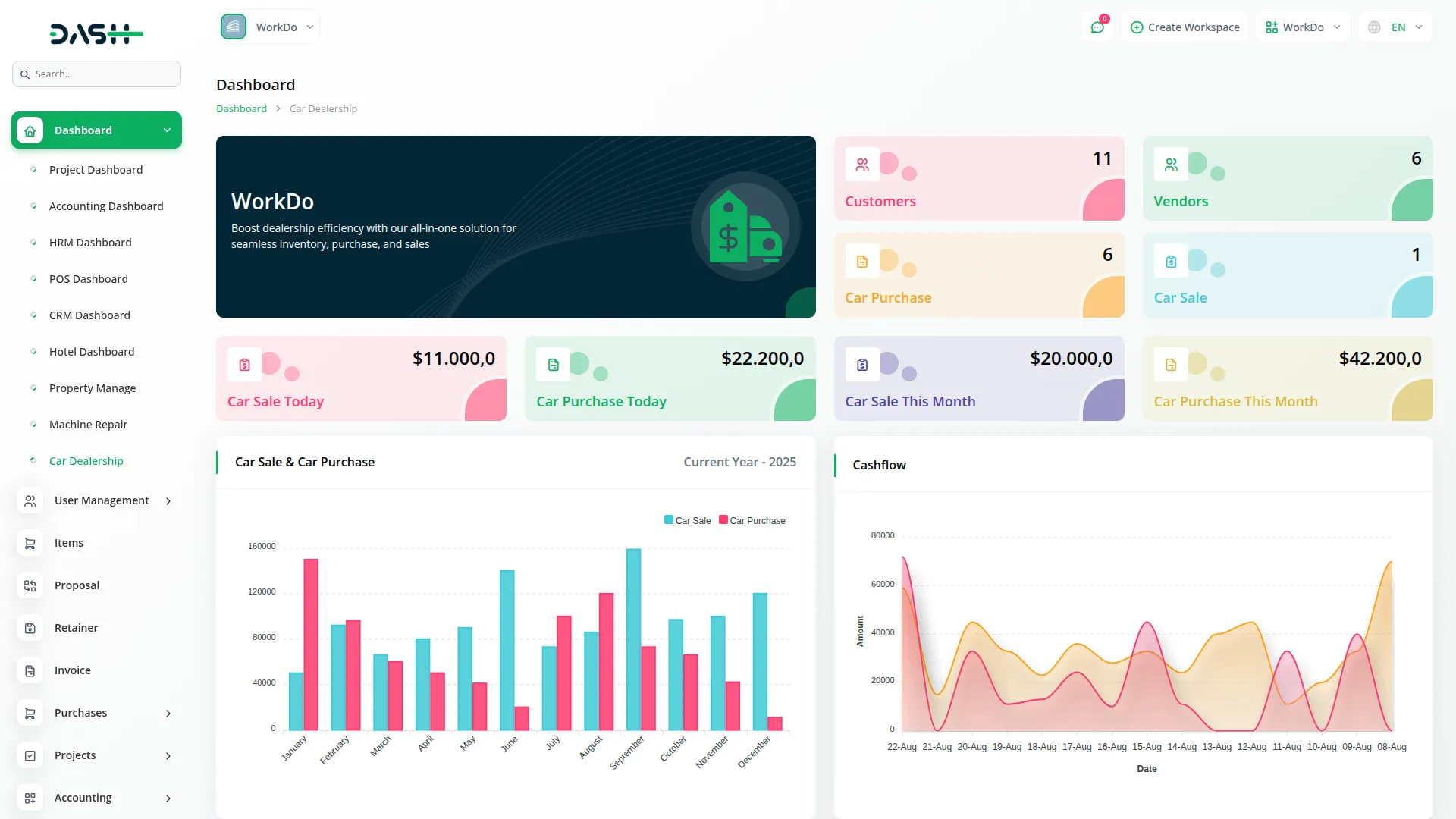
Task: Click the Car Sale clipboard icon
Action: [1171, 262]
